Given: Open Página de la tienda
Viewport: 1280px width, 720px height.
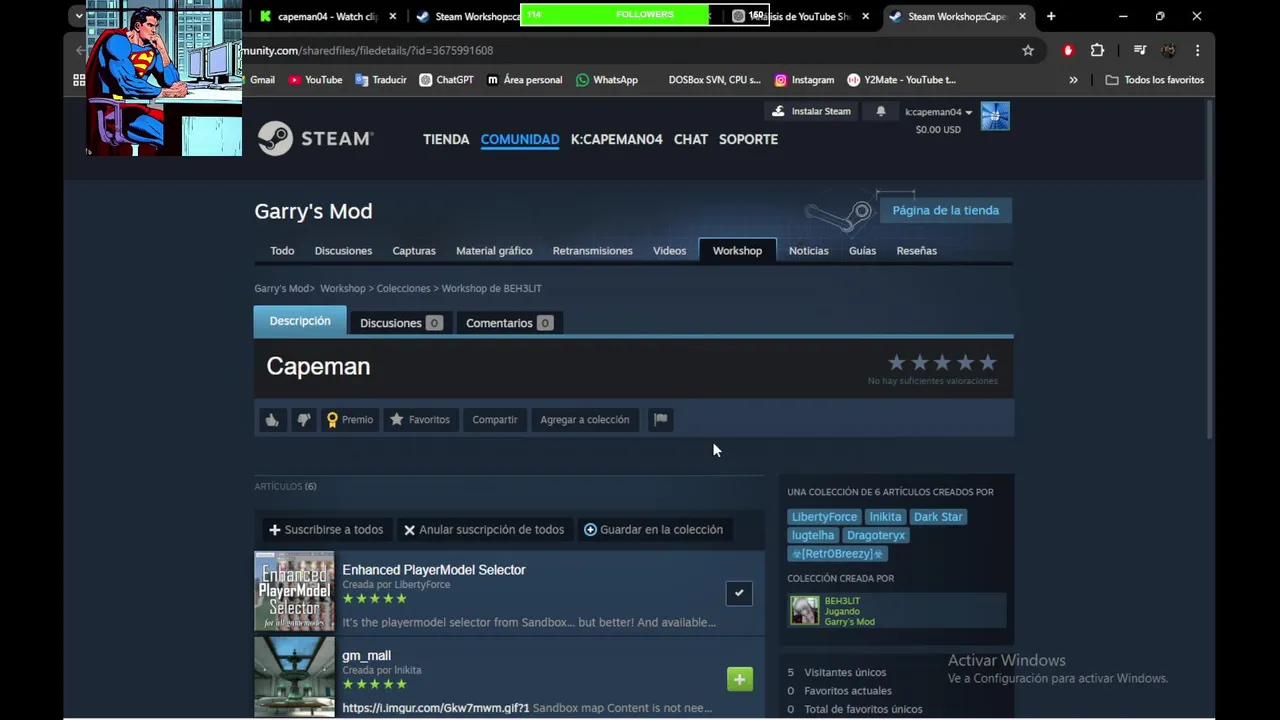Looking at the screenshot, I should point(946,210).
